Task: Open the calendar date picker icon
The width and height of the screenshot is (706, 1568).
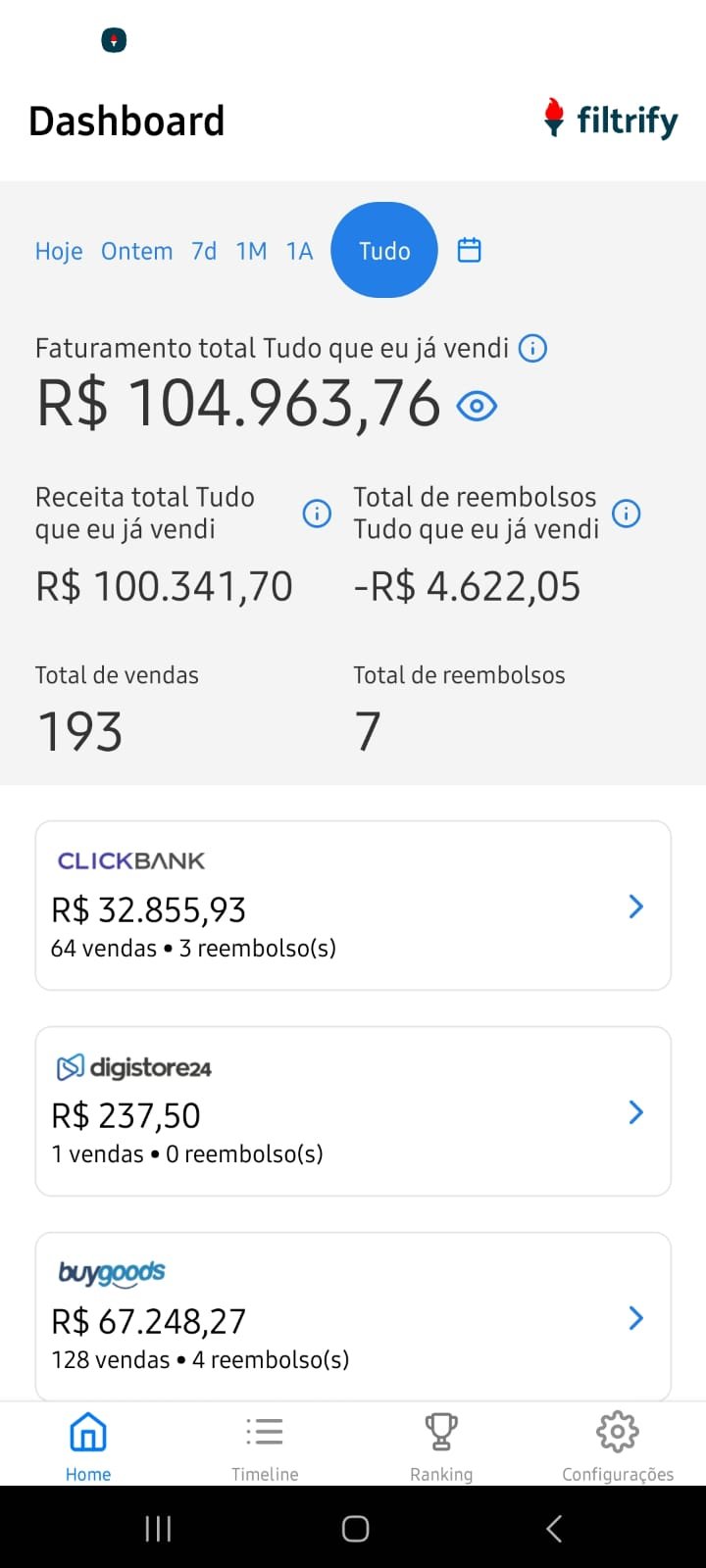Action: [470, 250]
